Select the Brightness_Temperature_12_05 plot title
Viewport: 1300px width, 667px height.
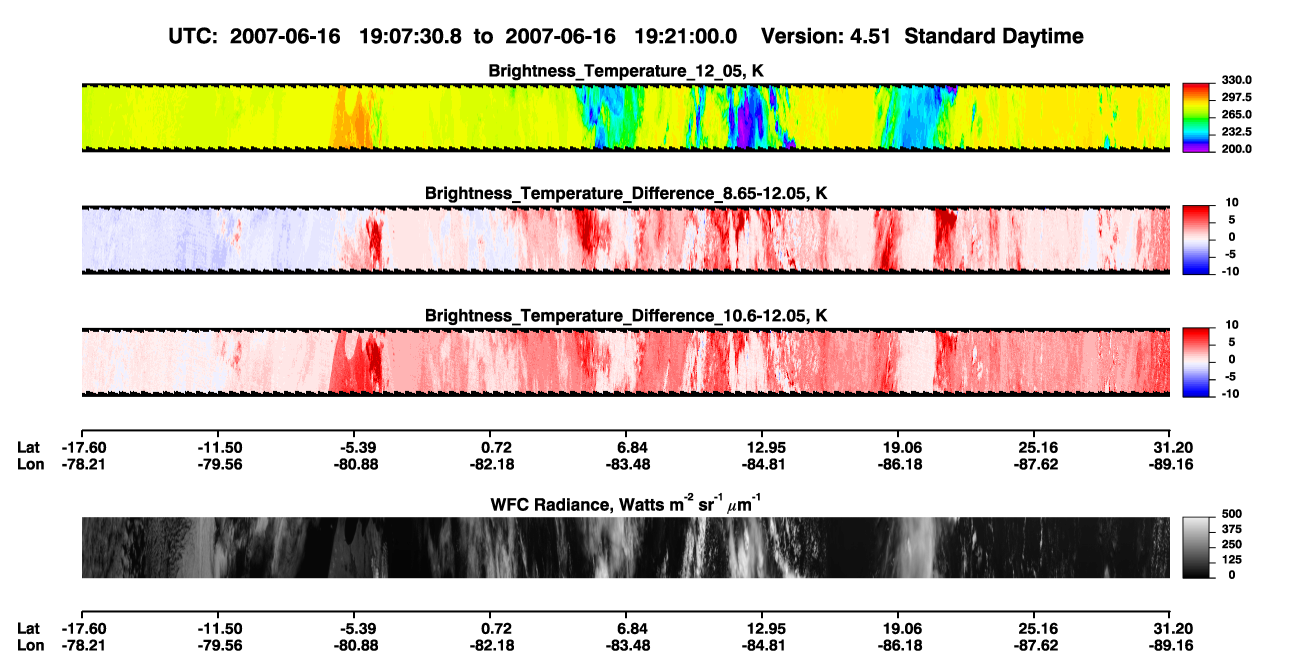626,71
